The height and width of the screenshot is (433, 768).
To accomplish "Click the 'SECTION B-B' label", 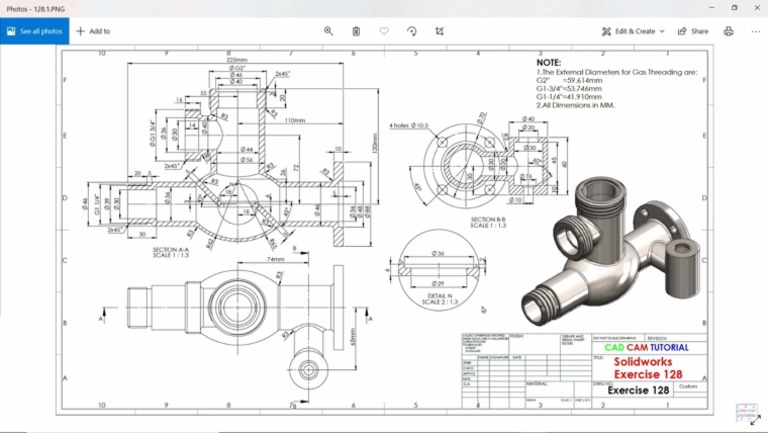I will (488, 219).
